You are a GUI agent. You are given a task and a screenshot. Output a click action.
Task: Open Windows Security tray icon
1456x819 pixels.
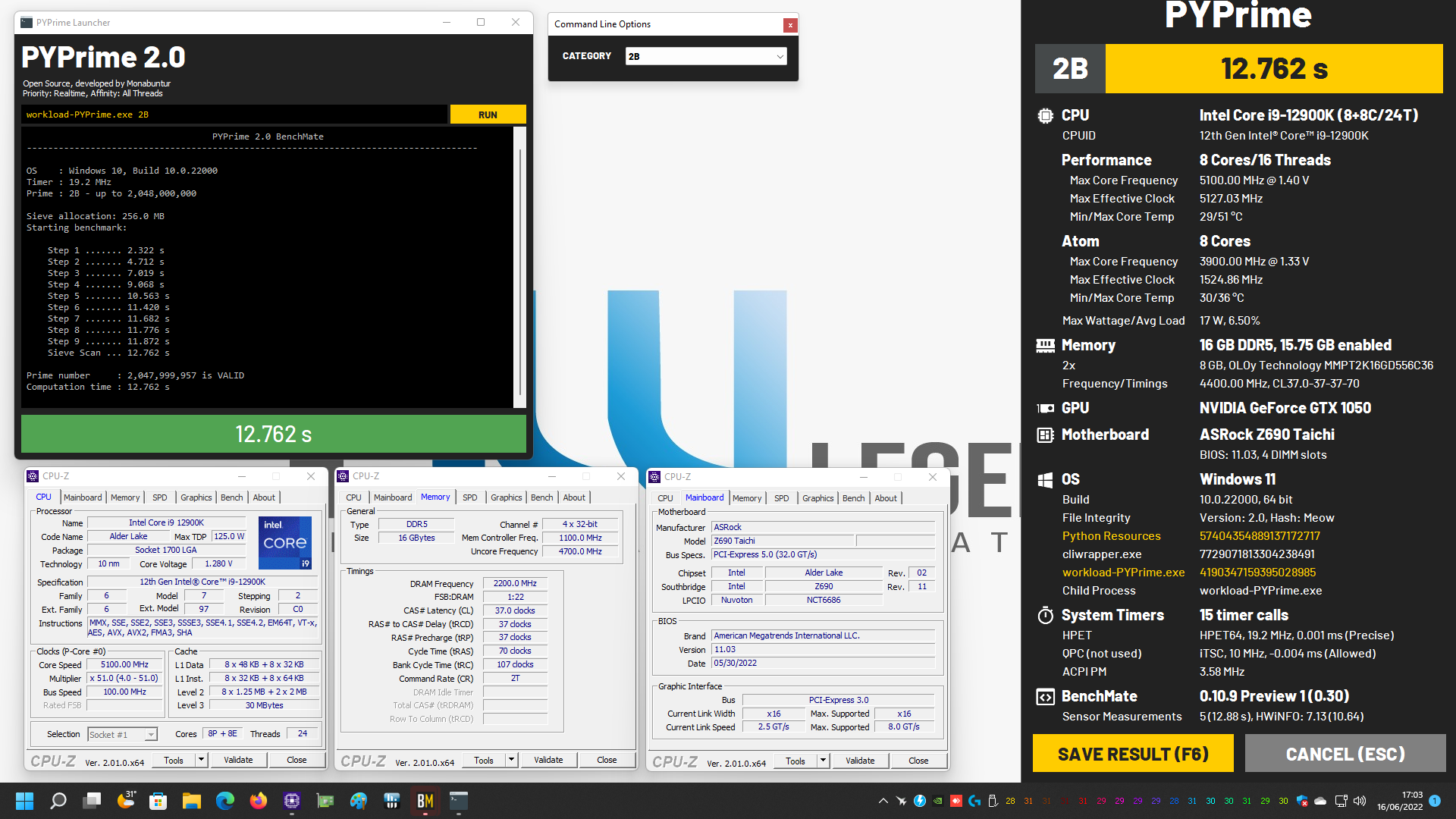click(1302, 801)
